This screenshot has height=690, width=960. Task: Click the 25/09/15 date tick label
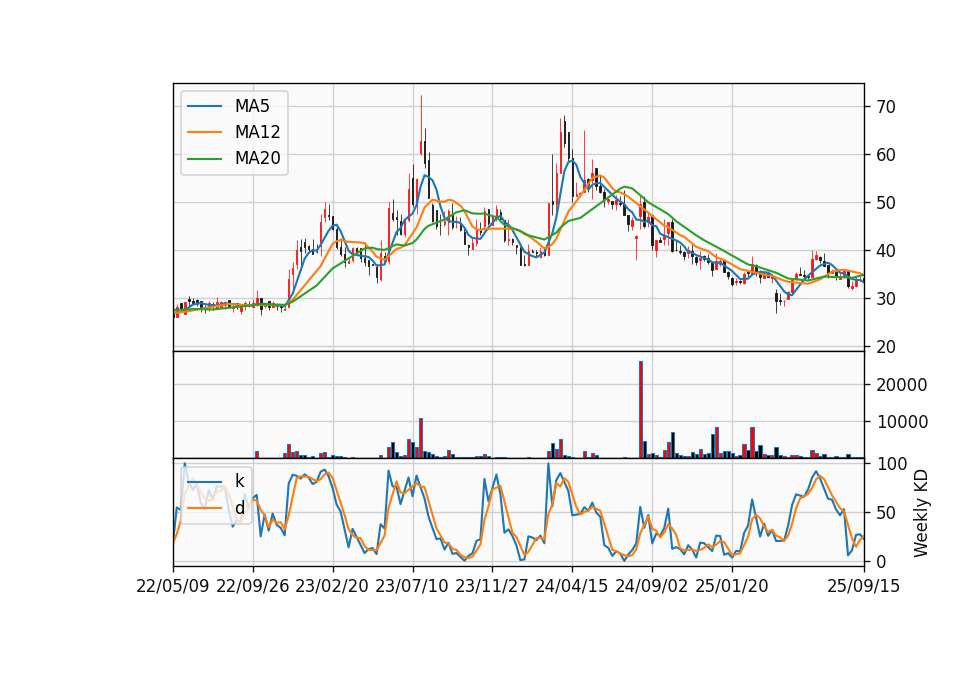coord(864,586)
